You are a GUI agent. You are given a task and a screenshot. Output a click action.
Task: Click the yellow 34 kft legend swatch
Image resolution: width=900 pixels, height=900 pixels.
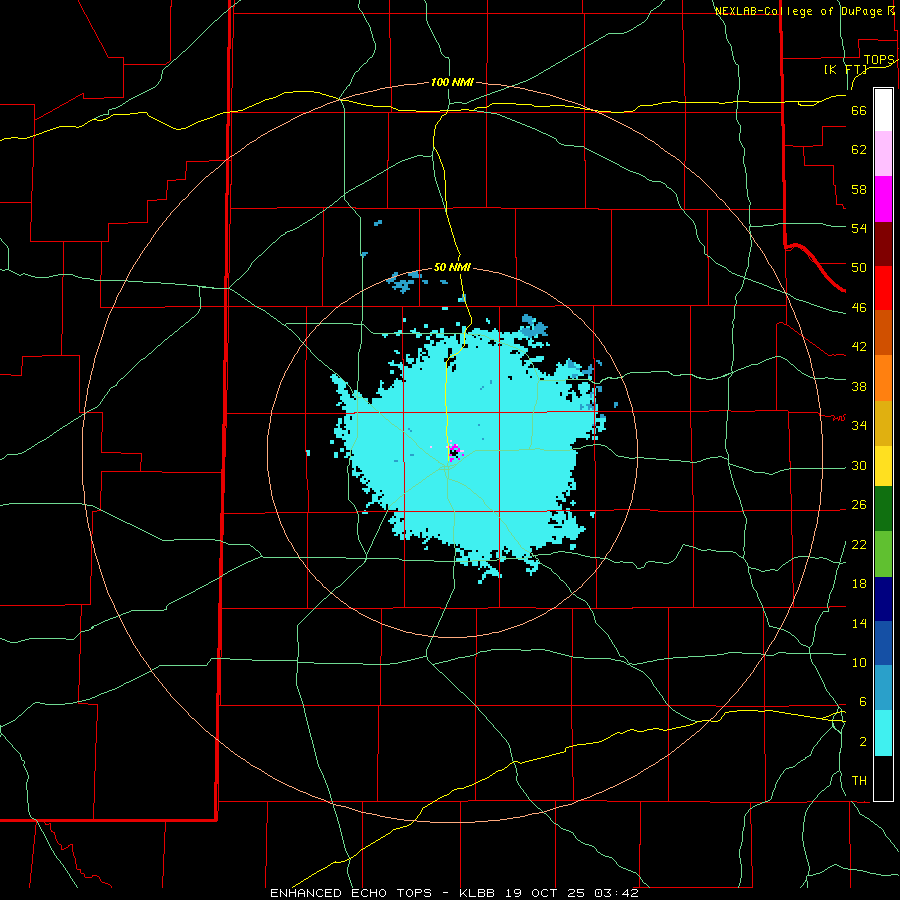tap(883, 466)
